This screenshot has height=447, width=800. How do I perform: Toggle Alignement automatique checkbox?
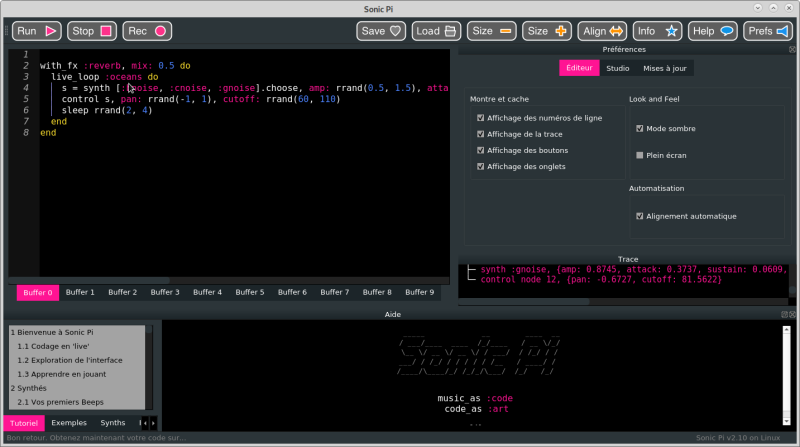point(640,216)
